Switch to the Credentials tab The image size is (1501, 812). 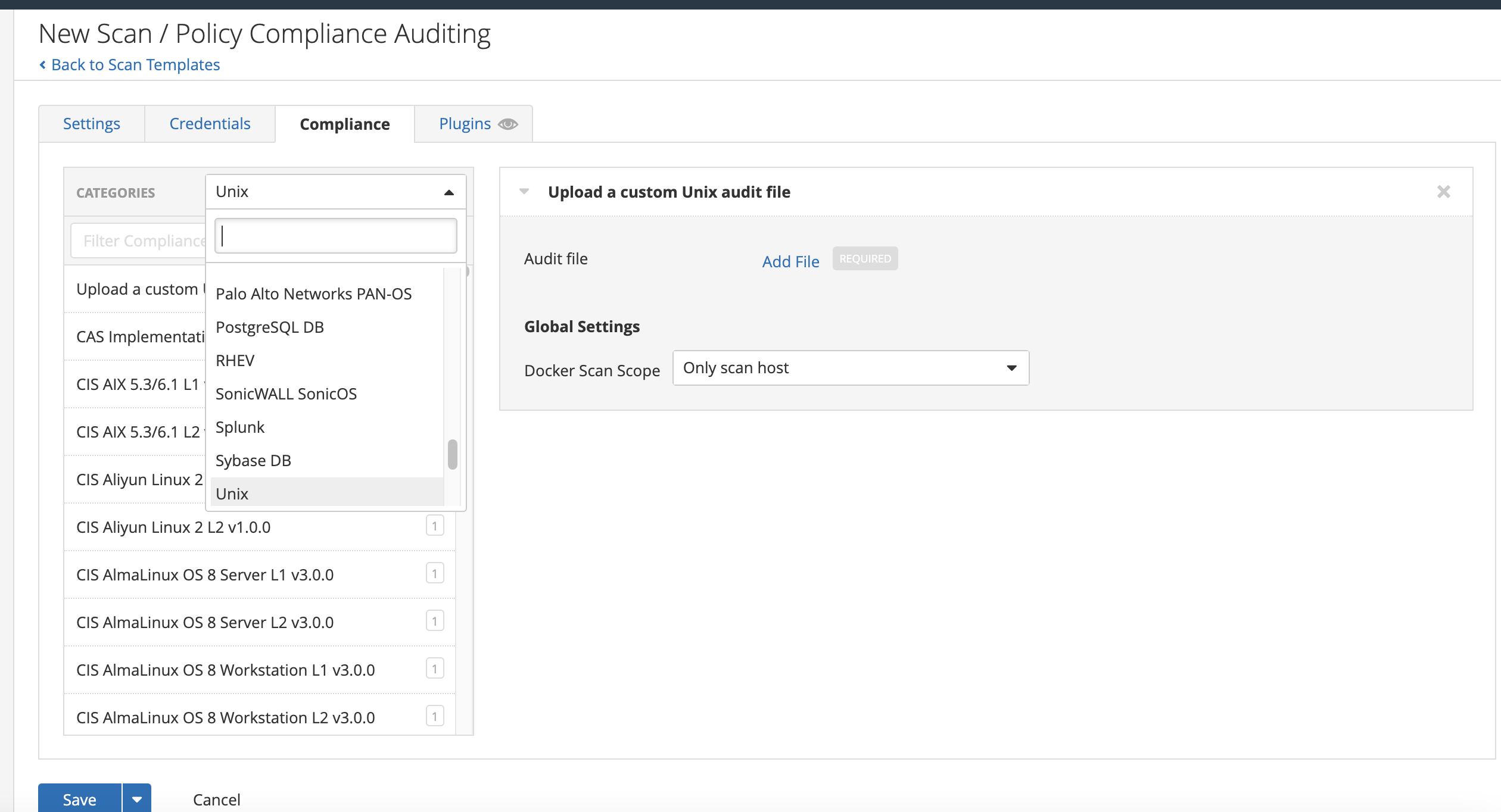210,124
